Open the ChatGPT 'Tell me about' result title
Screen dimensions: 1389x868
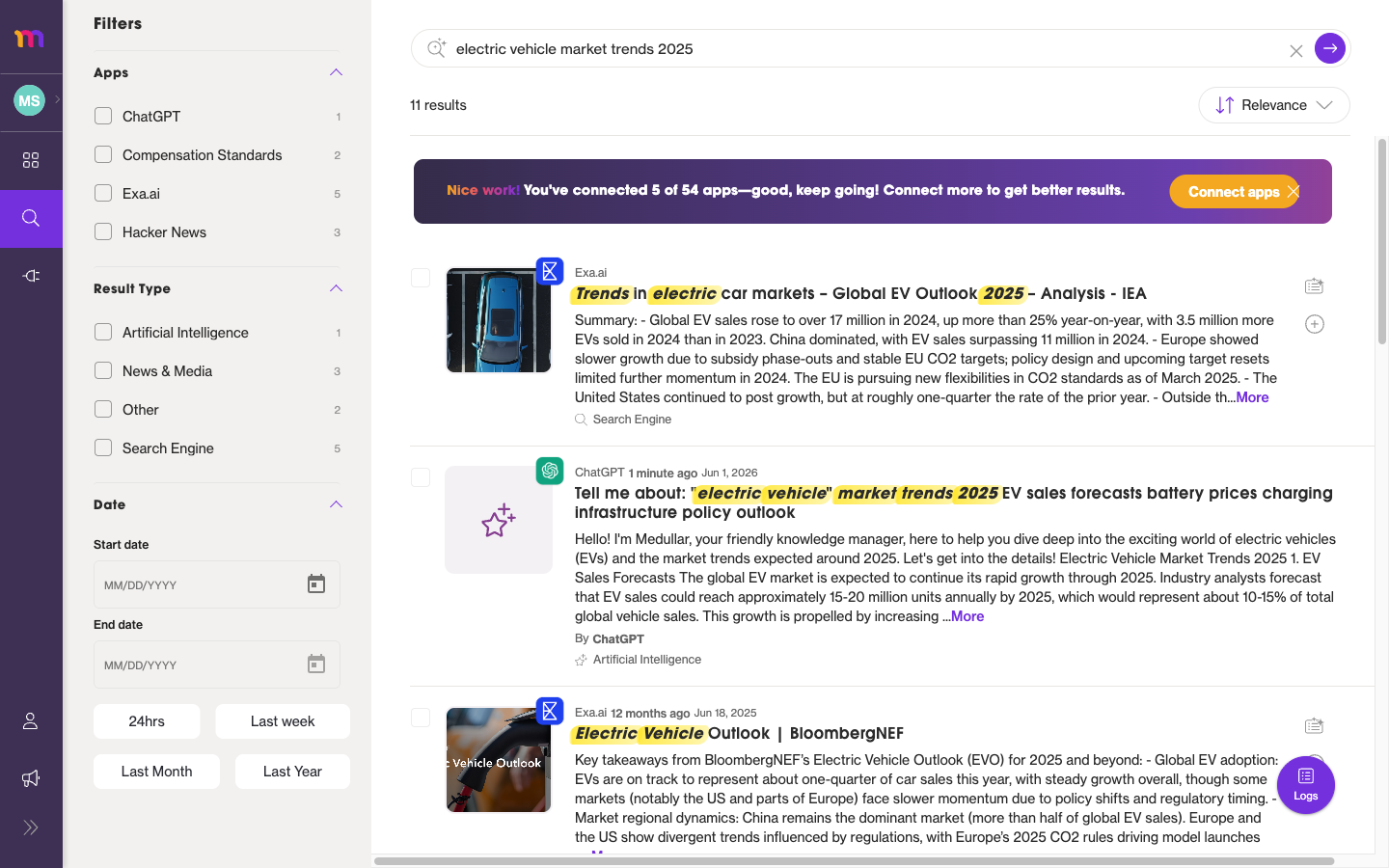(x=954, y=502)
